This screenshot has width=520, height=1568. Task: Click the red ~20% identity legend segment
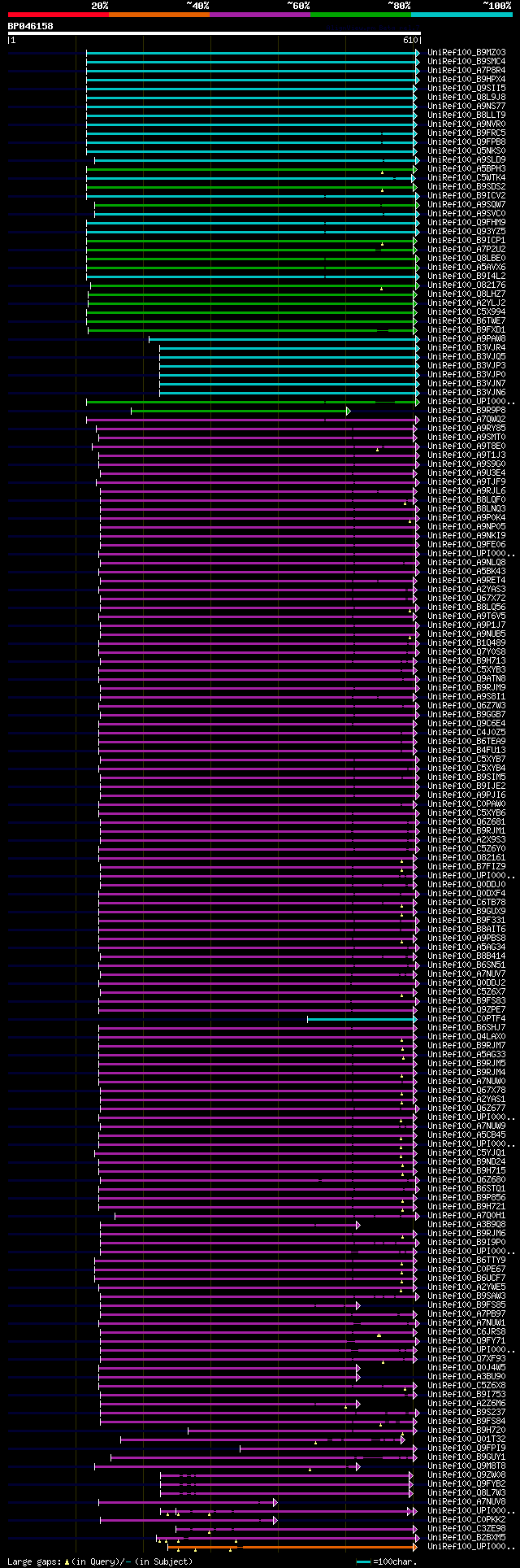[58, 15]
